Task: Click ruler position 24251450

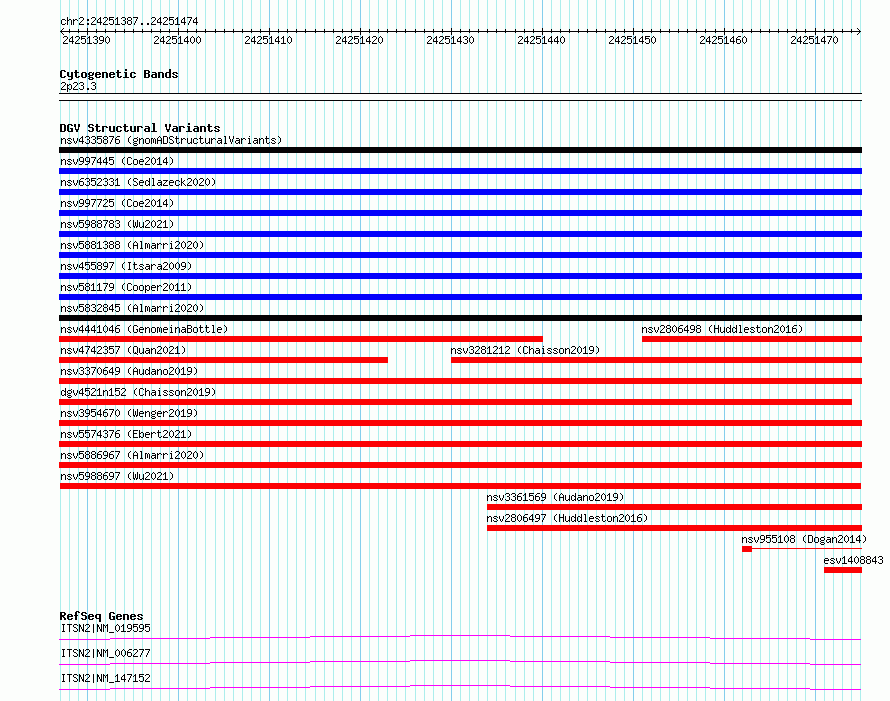Action: pyautogui.click(x=632, y=40)
